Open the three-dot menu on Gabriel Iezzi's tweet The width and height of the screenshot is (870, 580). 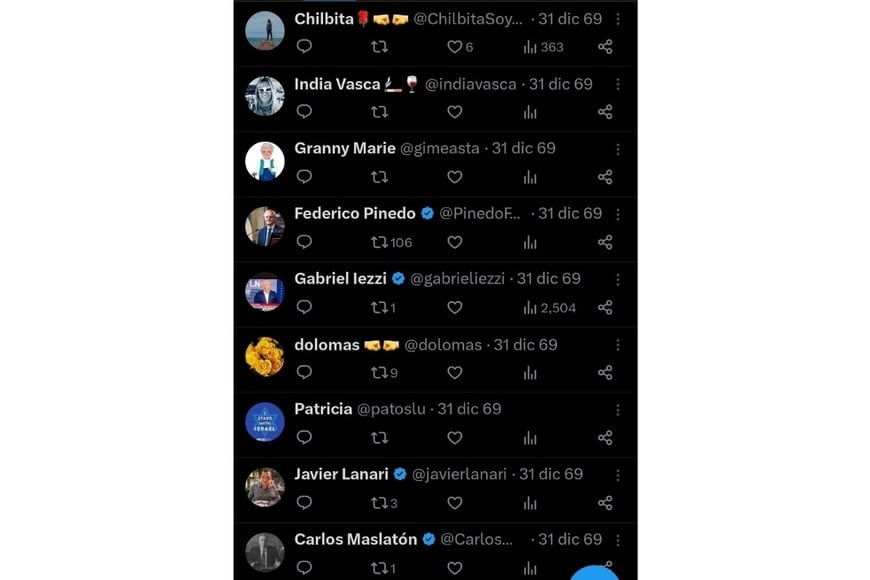coord(618,280)
